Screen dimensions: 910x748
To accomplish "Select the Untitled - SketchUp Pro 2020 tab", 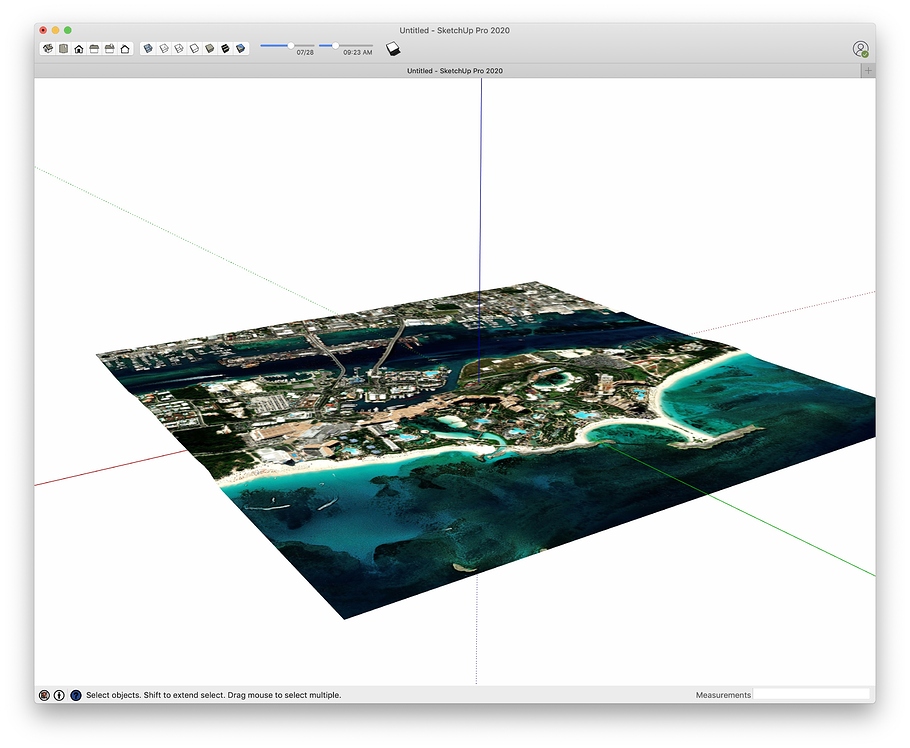I will pos(454,71).
